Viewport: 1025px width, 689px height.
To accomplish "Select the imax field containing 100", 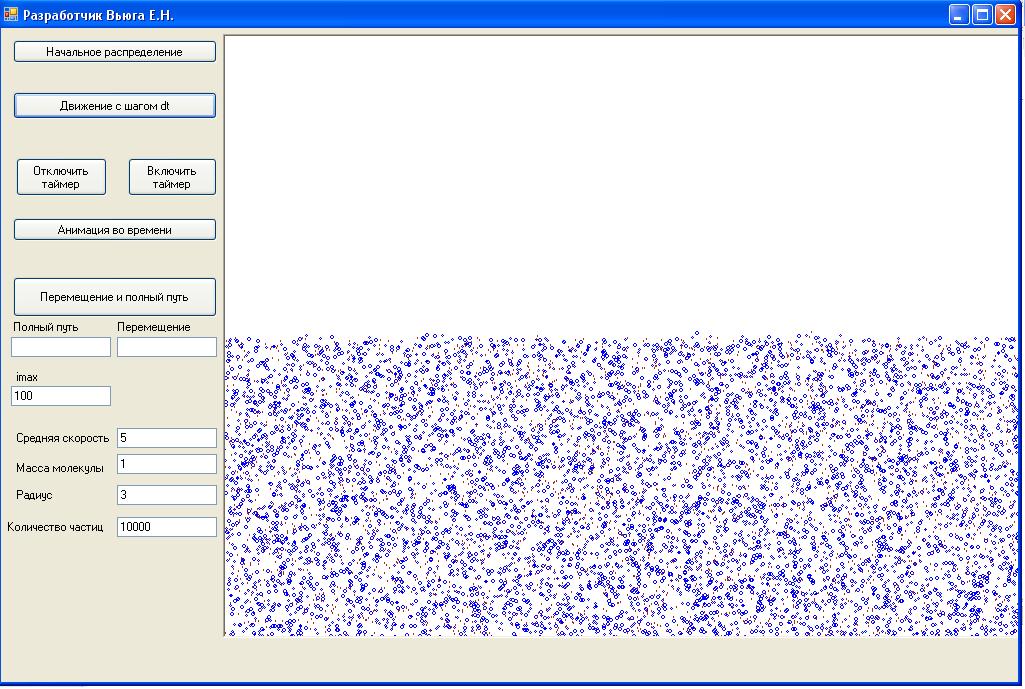I will (x=61, y=396).
